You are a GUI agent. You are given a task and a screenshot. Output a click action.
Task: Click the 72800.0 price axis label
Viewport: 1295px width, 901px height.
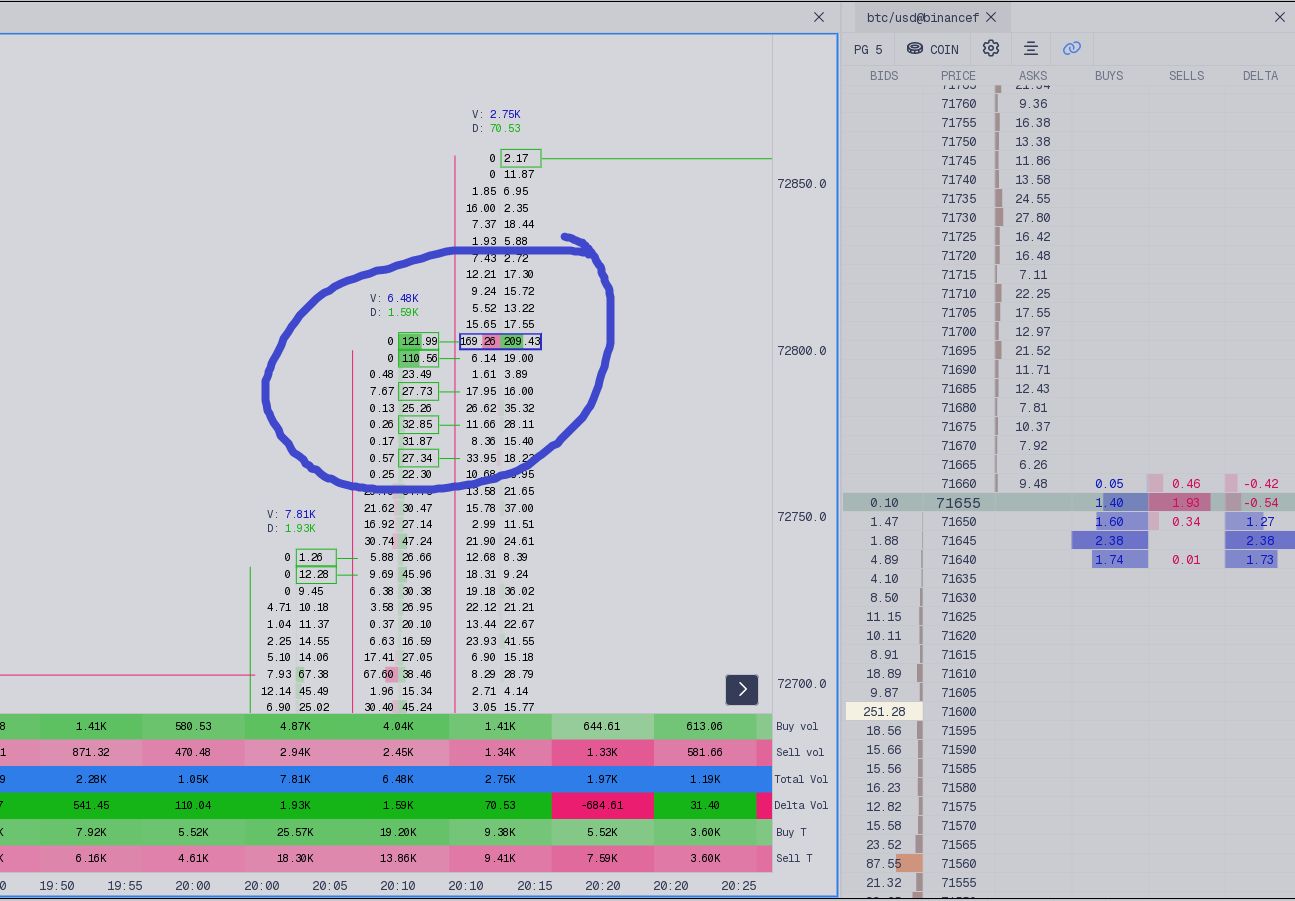[x=802, y=351]
